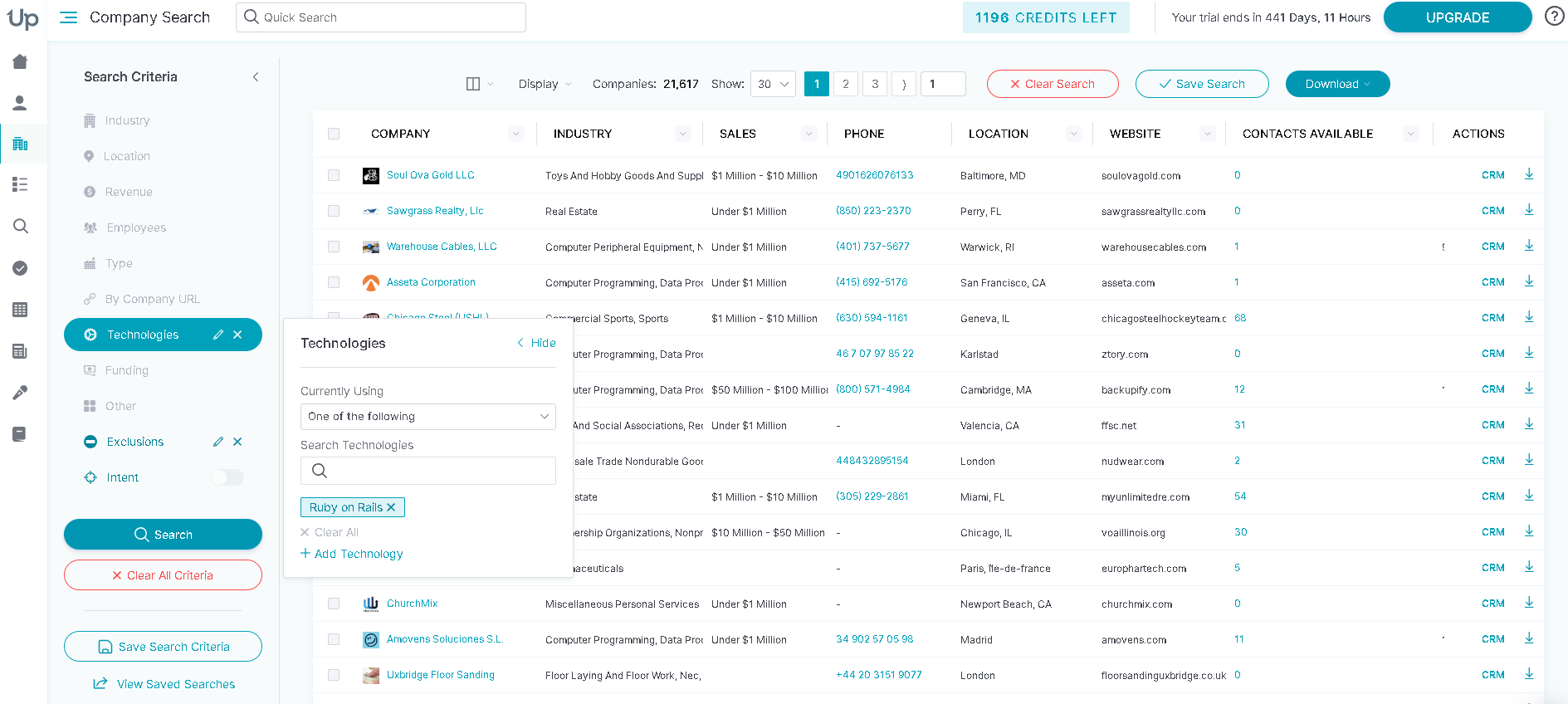The image size is (1568, 704).
Task: Click the Clear Search button
Action: [1052, 84]
